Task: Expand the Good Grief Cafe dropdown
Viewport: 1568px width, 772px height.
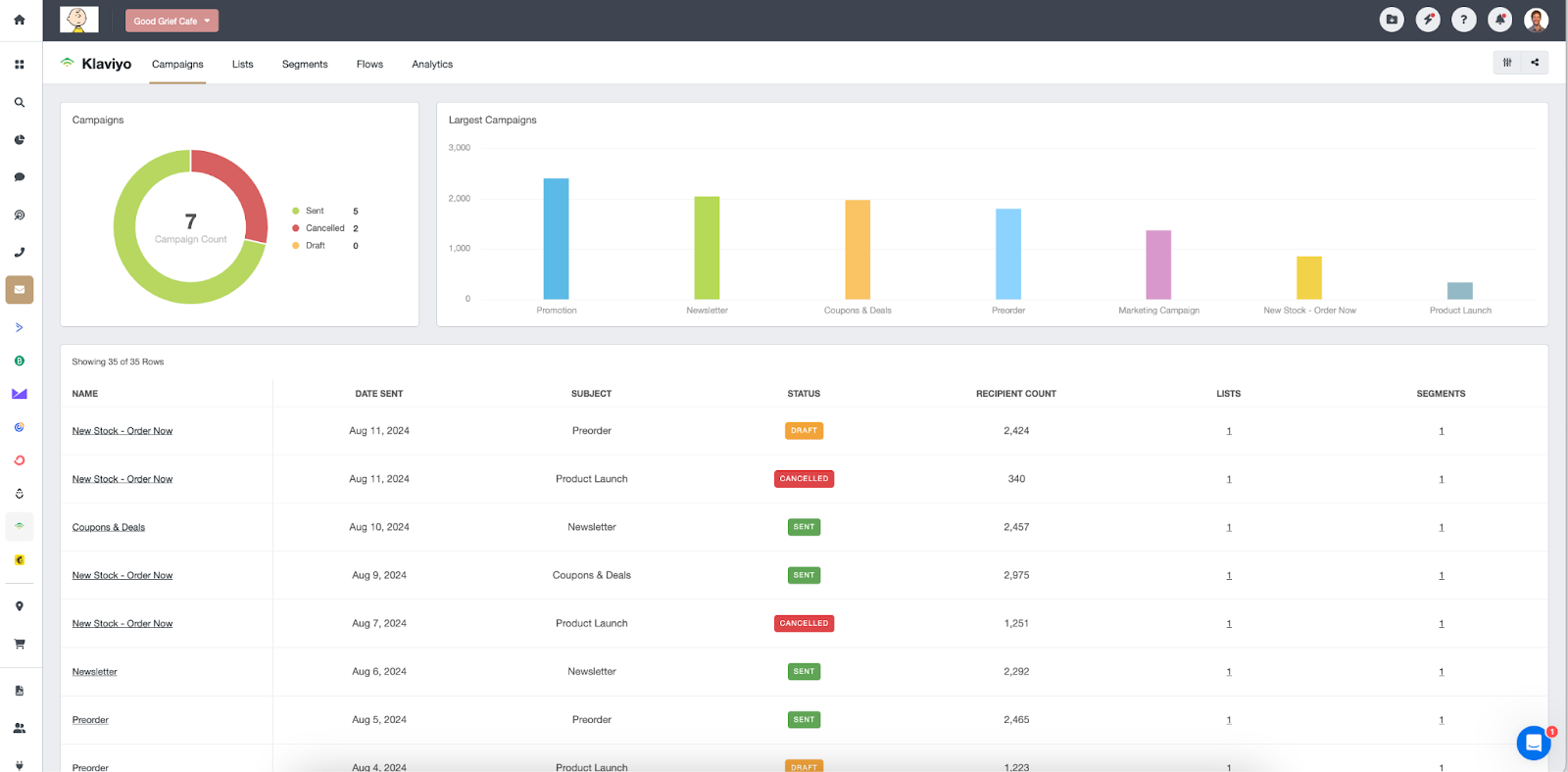Action: (171, 21)
